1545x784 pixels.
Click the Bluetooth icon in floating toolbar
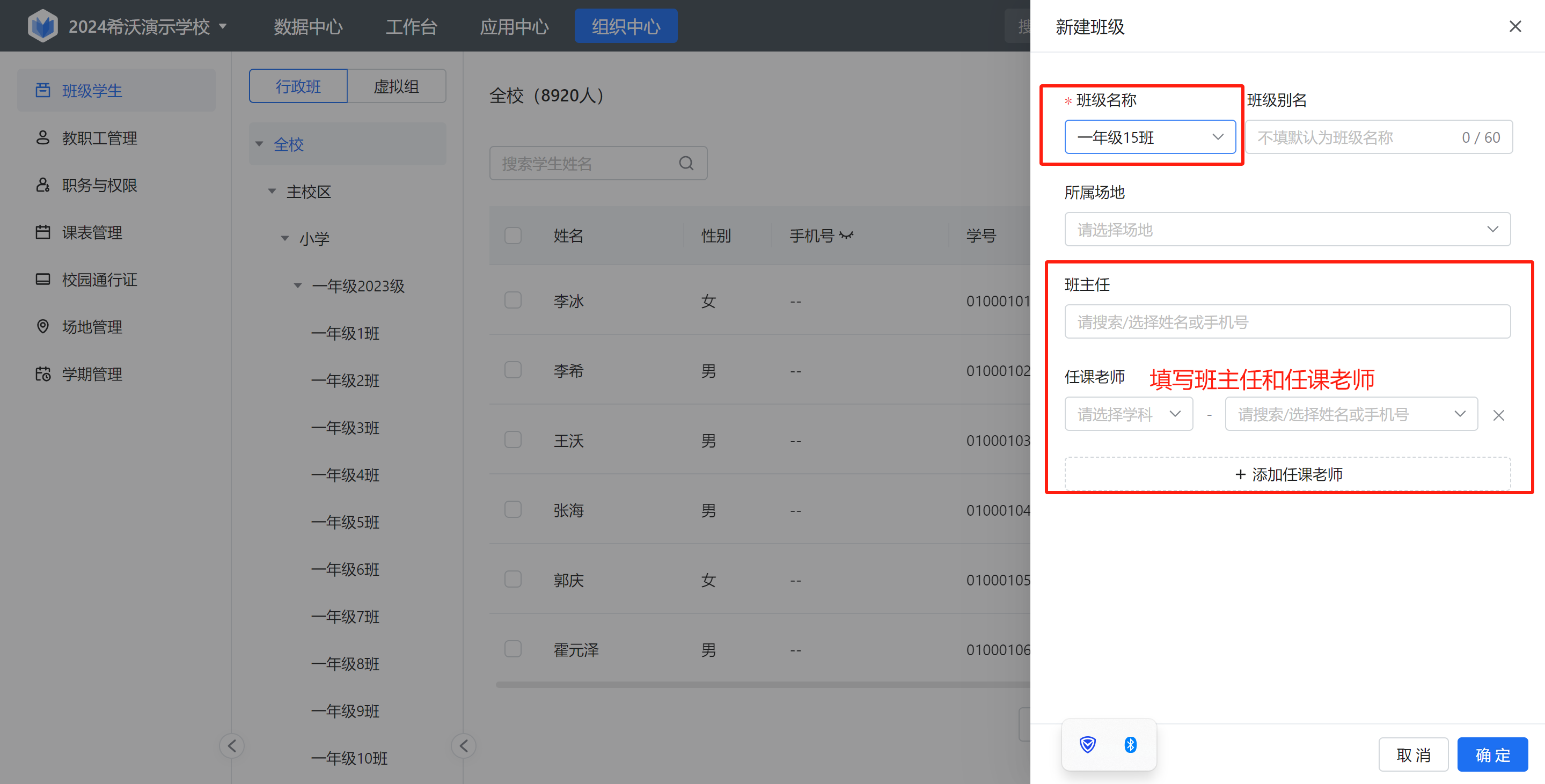[1130, 744]
